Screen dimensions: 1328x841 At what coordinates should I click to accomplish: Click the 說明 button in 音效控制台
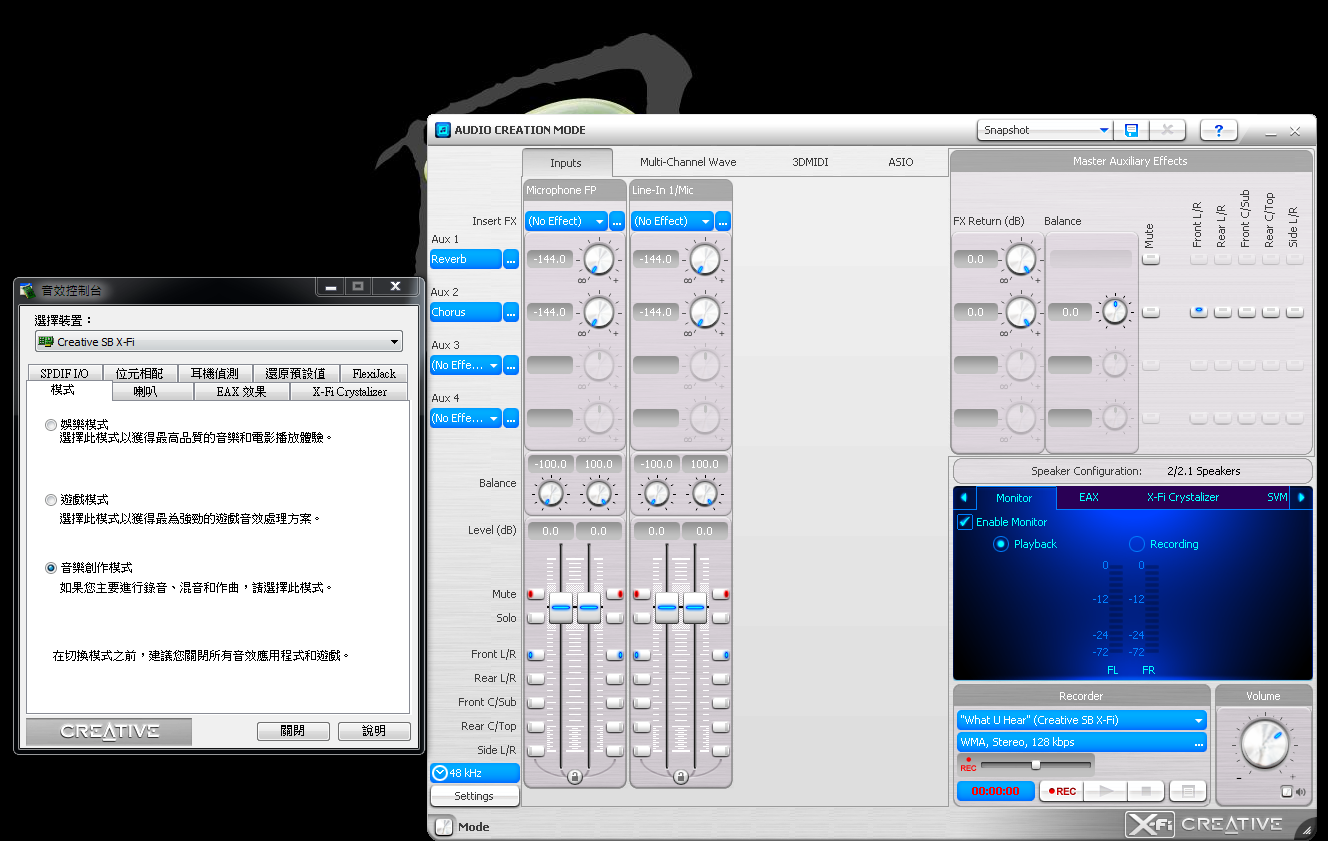(374, 731)
